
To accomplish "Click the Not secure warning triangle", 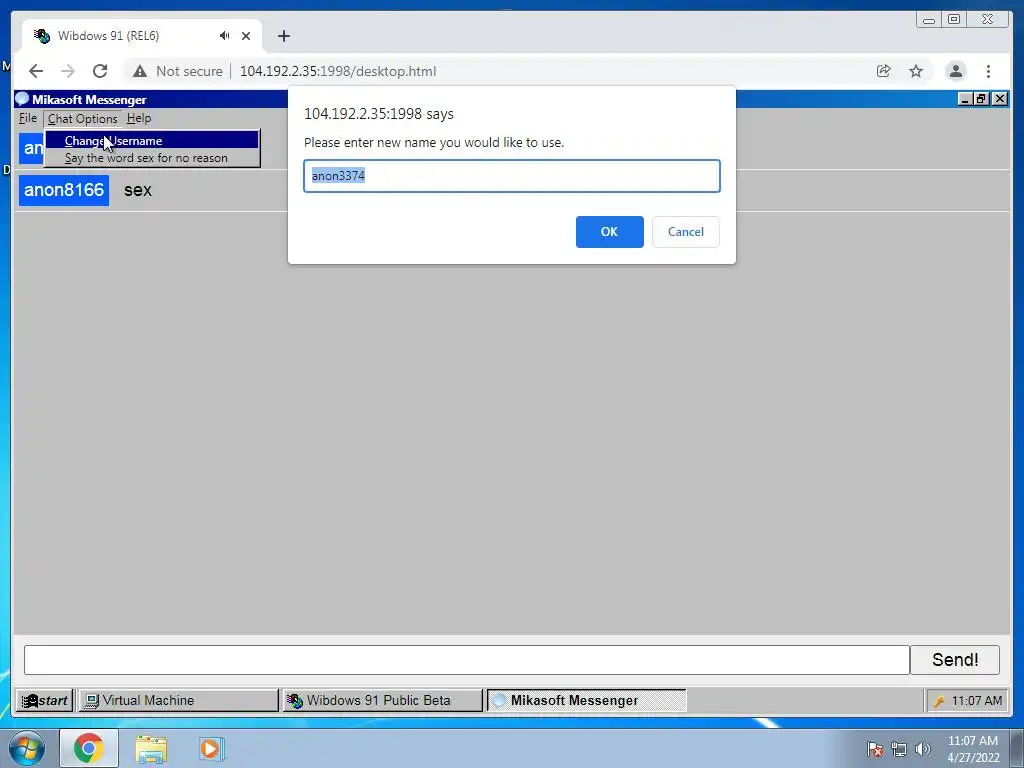I will point(140,71).
